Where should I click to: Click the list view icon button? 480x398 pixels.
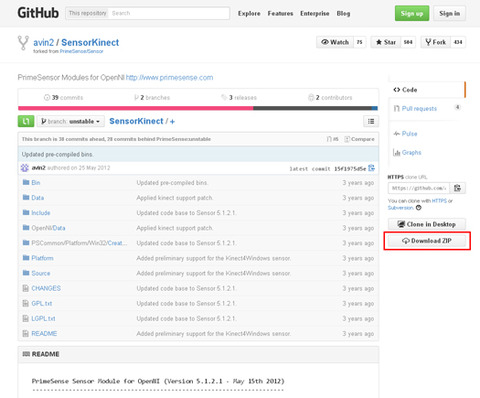[371, 121]
